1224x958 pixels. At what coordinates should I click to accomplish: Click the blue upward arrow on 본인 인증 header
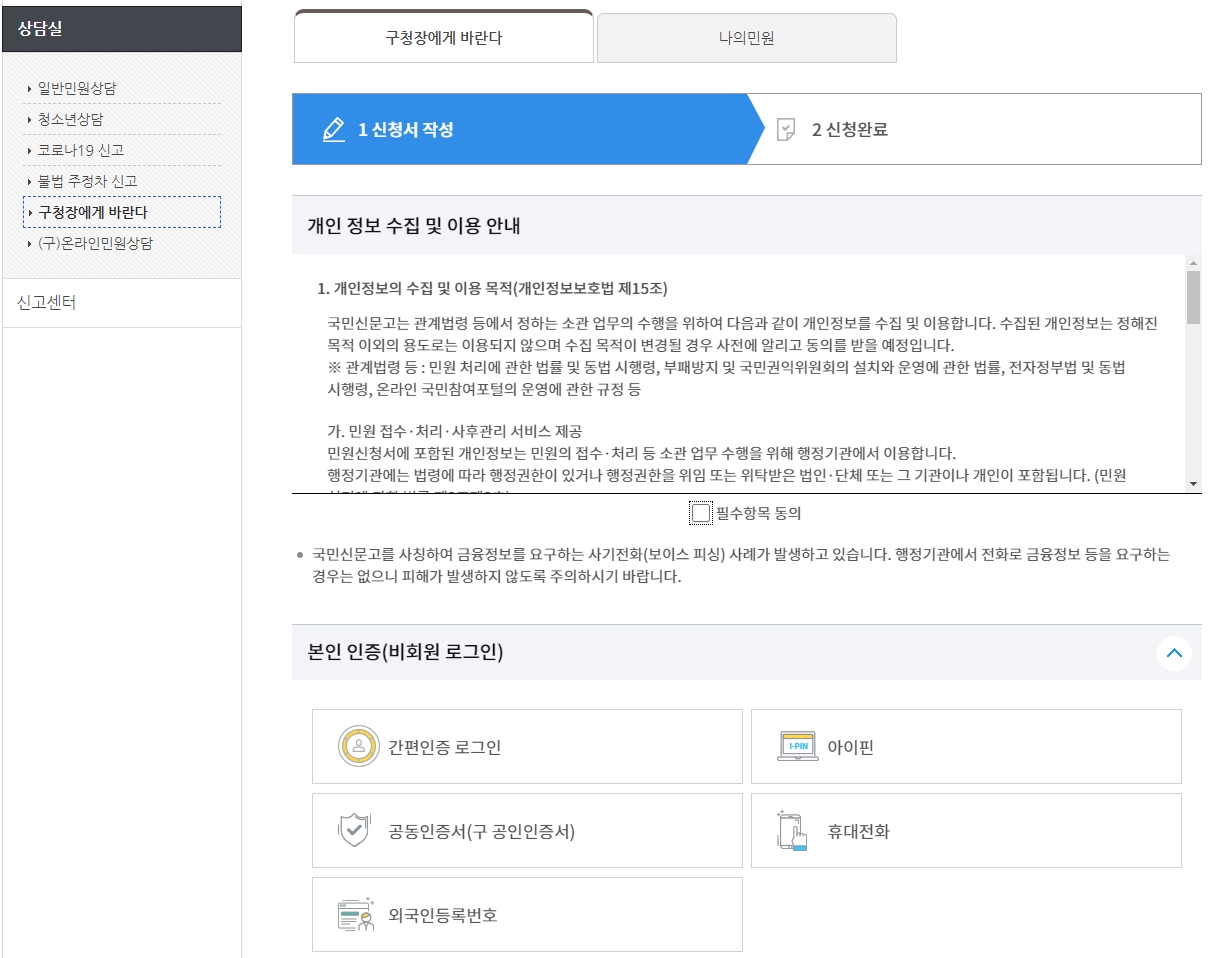(x=1175, y=654)
